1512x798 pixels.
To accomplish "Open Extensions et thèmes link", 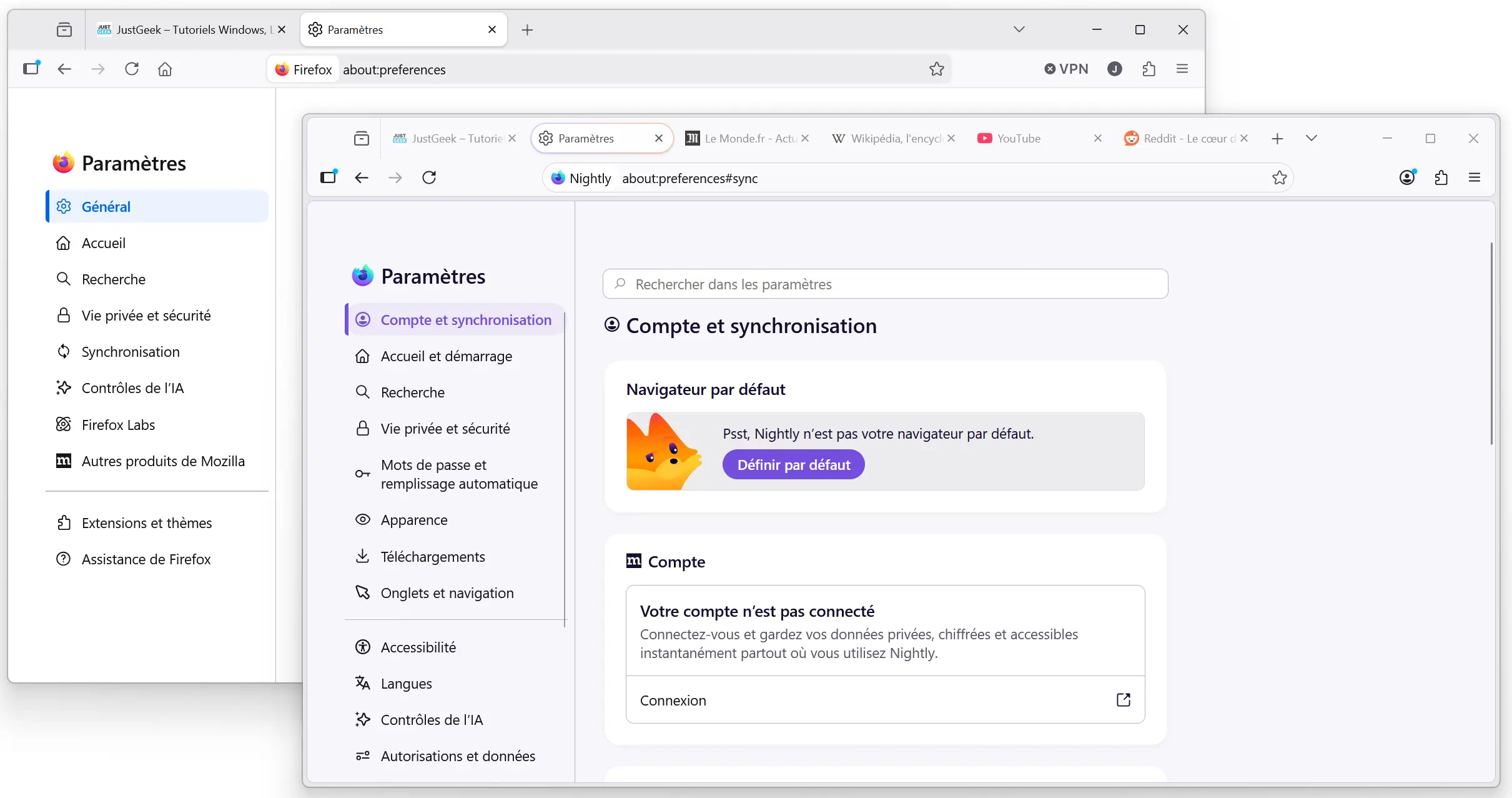I will (x=157, y=523).
